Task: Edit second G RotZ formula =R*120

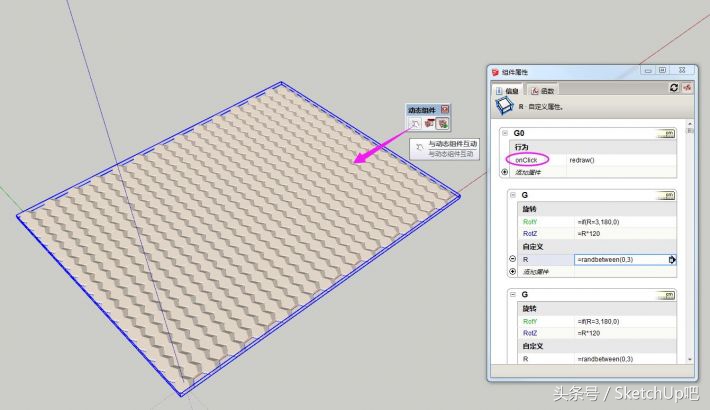Action: pos(625,333)
